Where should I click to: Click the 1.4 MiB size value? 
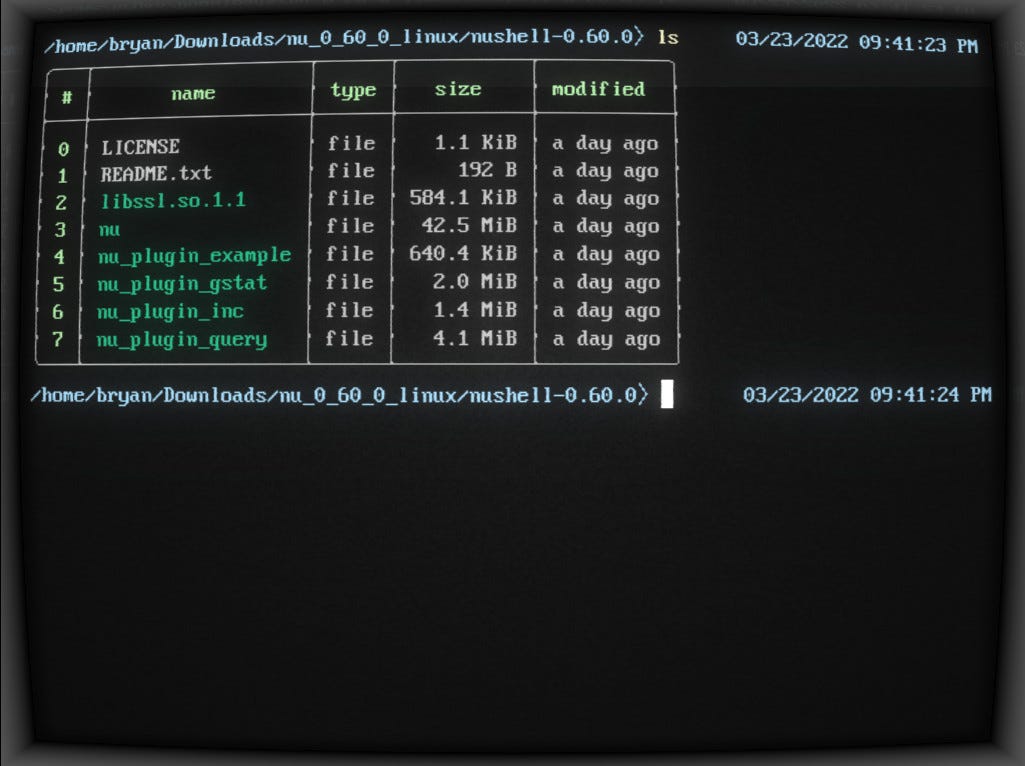tap(475, 310)
